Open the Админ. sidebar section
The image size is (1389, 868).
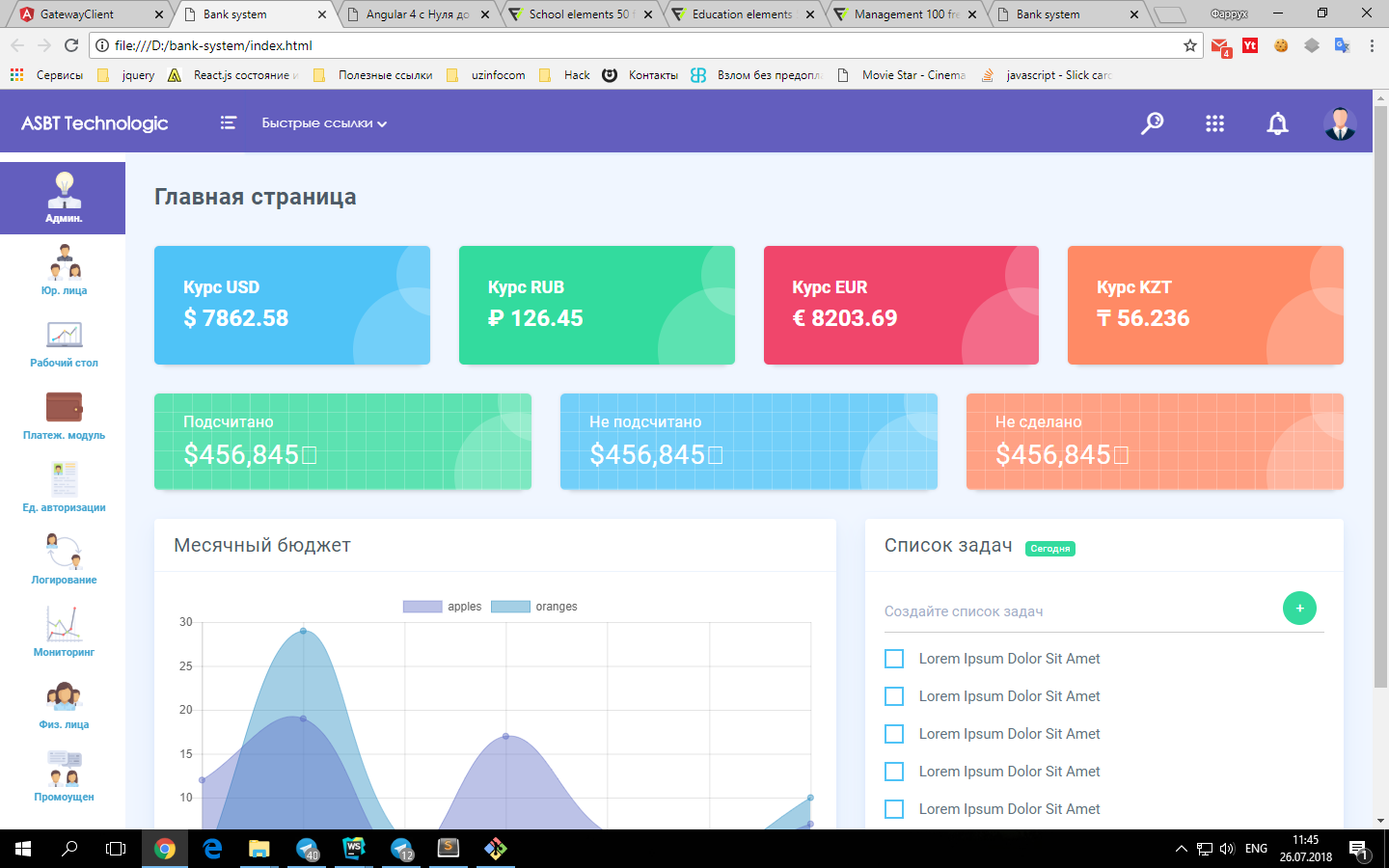[x=63, y=198]
